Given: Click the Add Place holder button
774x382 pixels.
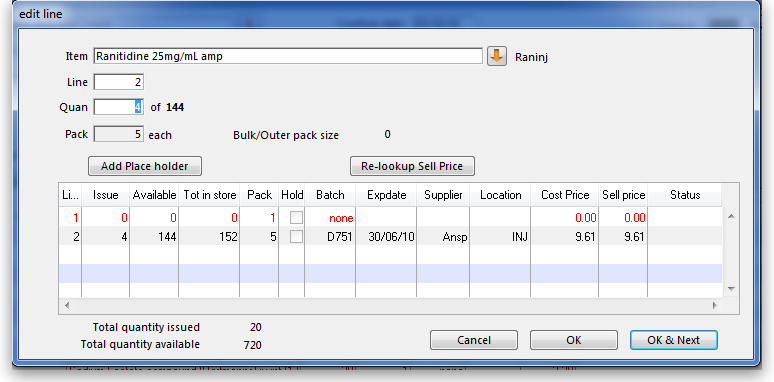Looking at the screenshot, I should [145, 166].
